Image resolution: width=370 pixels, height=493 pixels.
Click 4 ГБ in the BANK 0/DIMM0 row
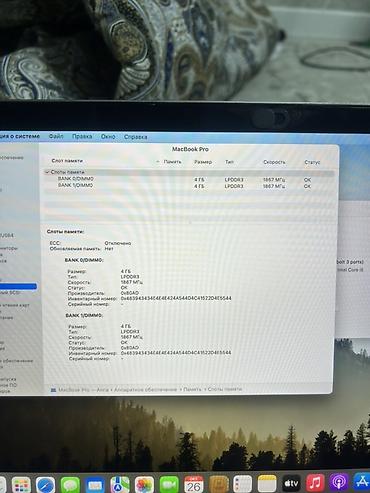[199, 180]
